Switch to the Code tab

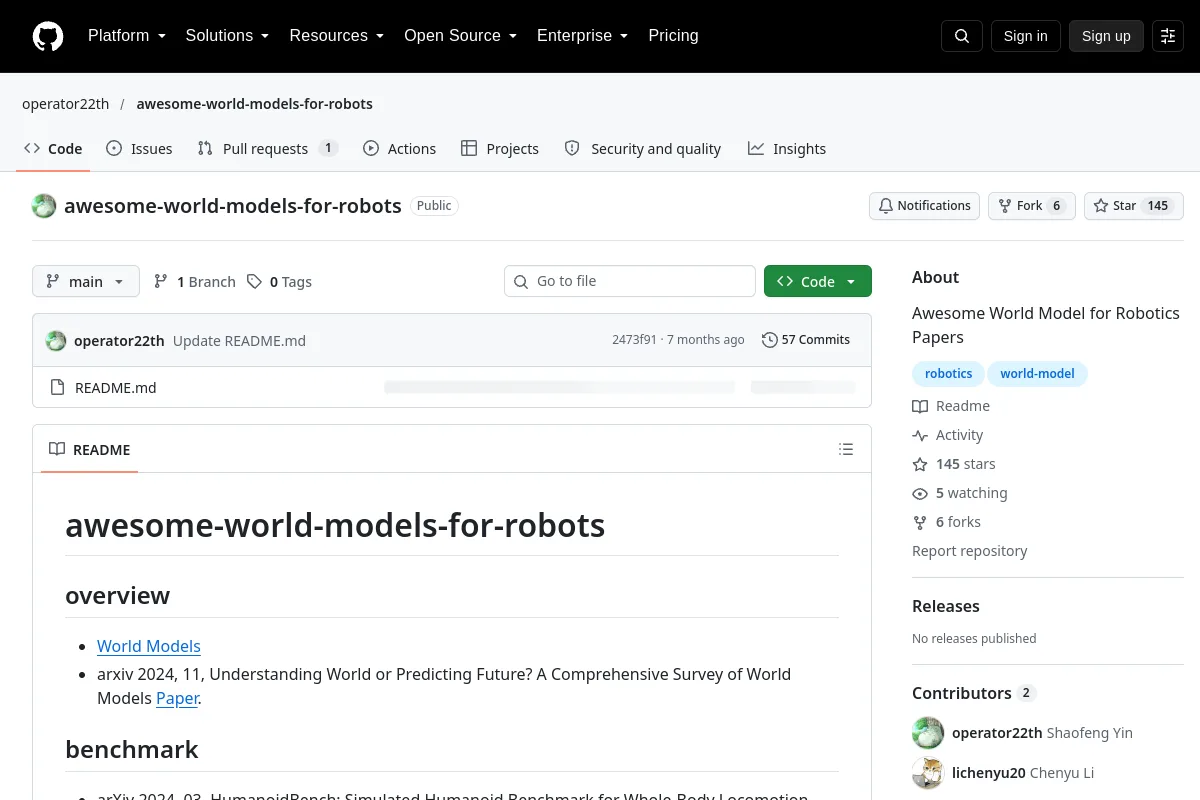53,149
